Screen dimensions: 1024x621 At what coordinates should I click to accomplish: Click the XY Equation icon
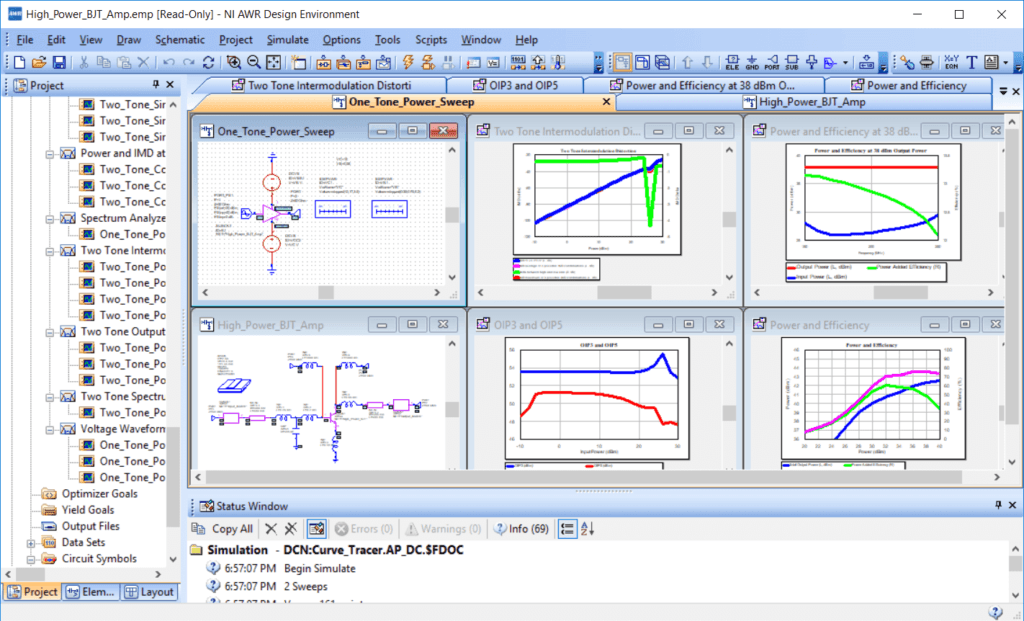[x=950, y=62]
